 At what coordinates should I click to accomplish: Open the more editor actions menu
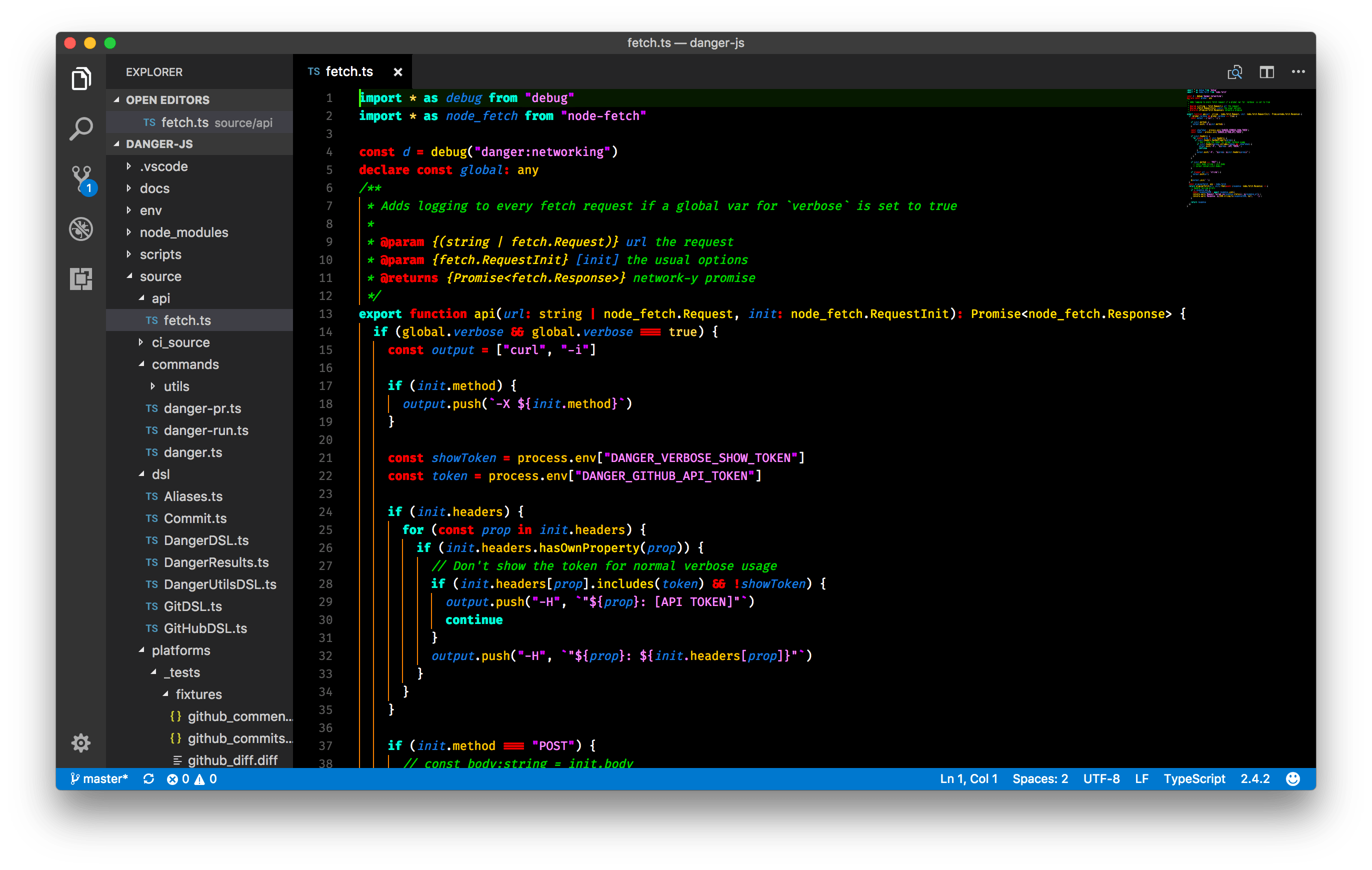click(1298, 71)
